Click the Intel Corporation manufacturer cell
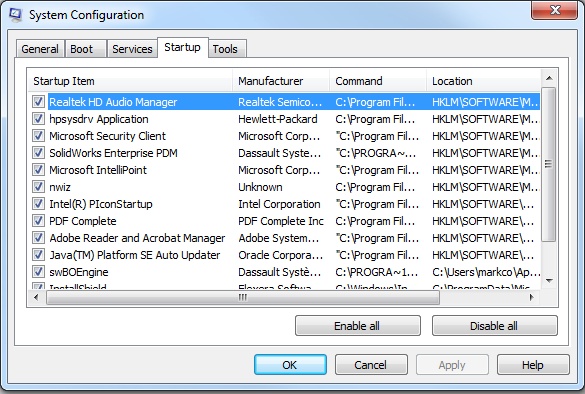The height and width of the screenshot is (394, 585). tap(279, 204)
